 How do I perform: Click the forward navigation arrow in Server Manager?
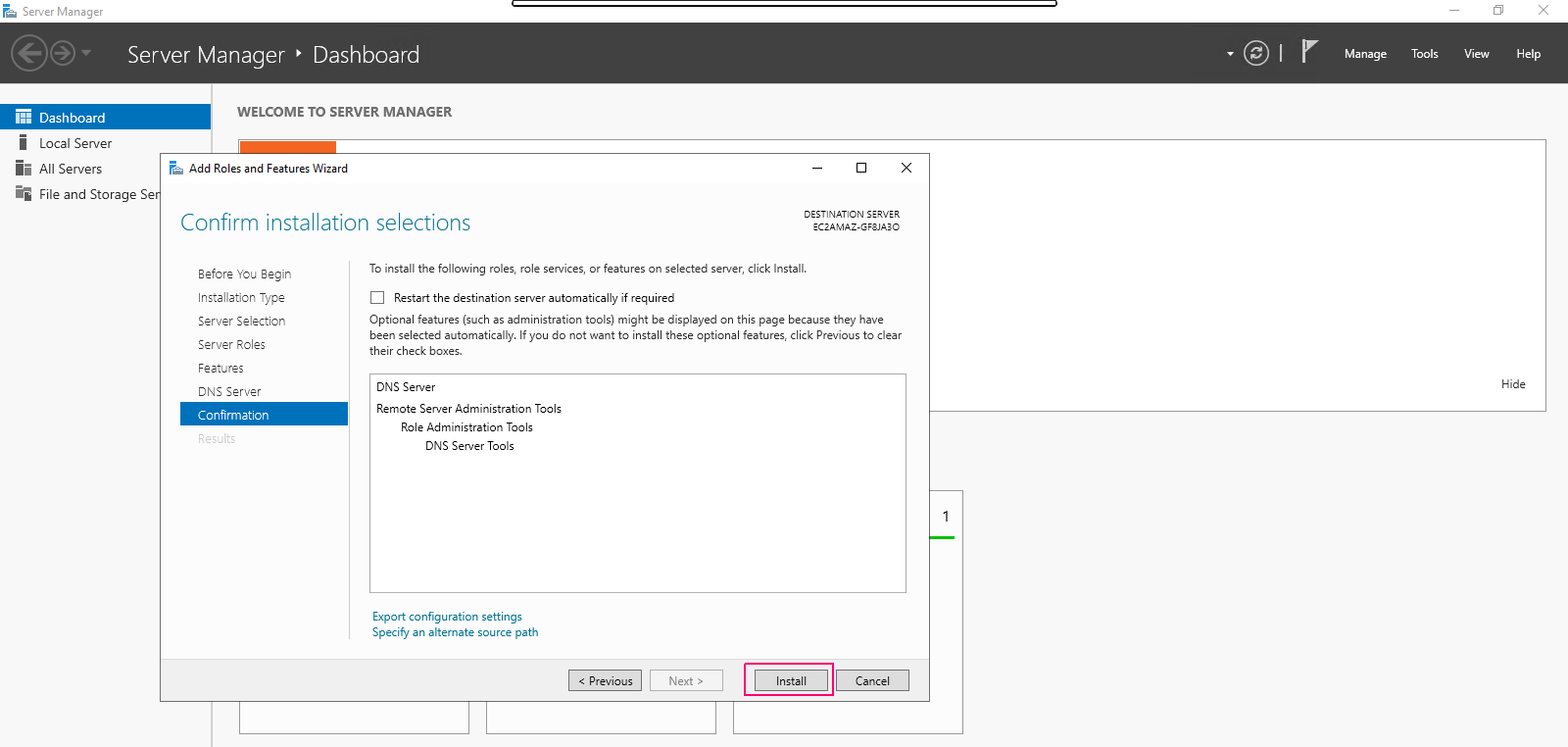(x=63, y=53)
